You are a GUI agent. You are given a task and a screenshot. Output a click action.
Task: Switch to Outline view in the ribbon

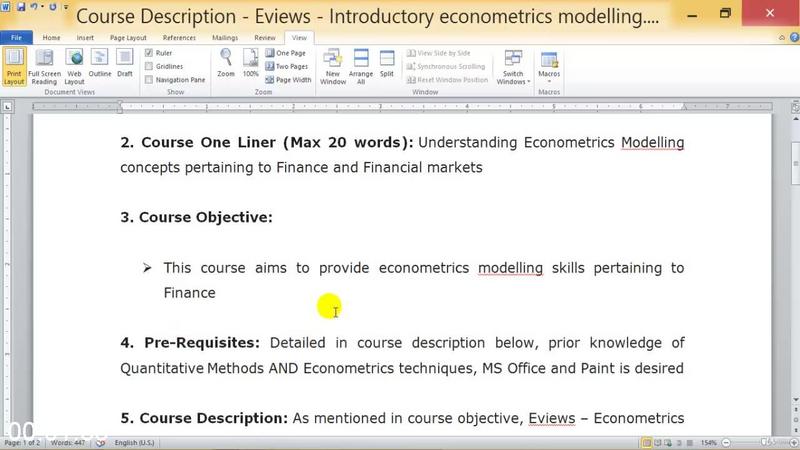(99, 64)
